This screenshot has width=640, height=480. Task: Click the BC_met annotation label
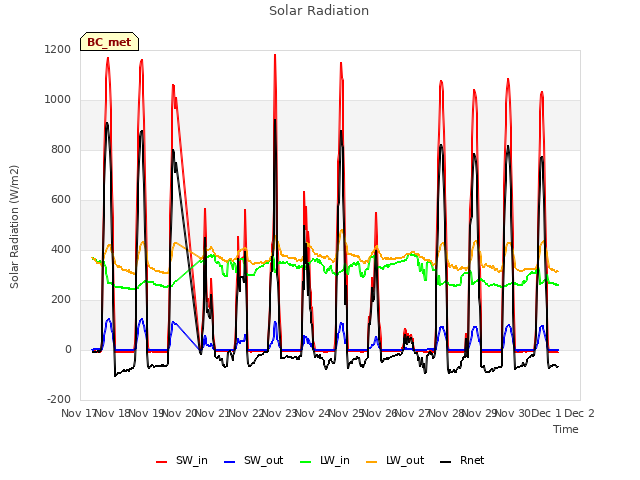pos(109,42)
